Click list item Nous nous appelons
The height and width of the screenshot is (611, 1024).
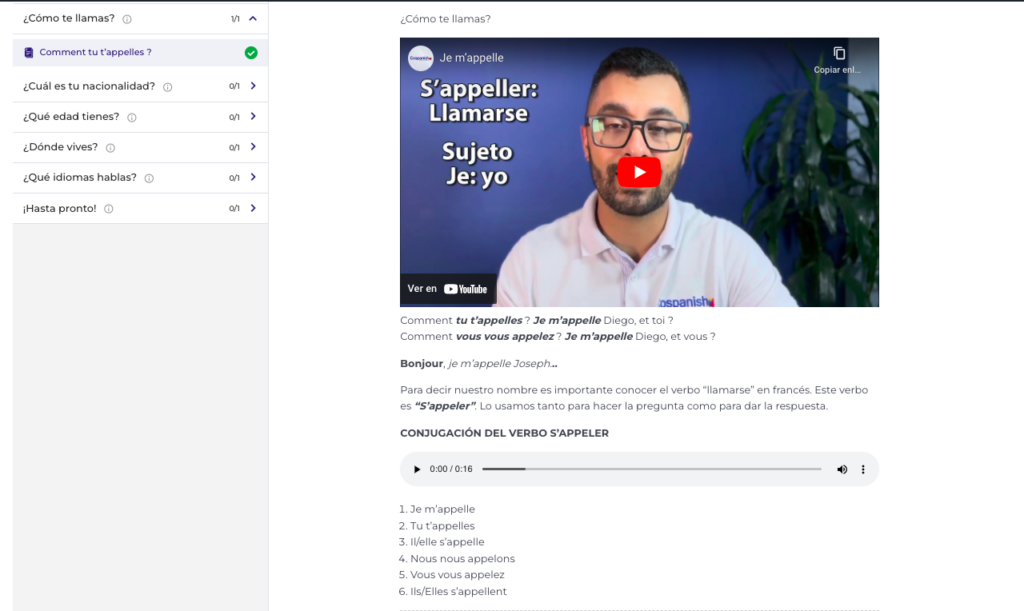coord(462,559)
